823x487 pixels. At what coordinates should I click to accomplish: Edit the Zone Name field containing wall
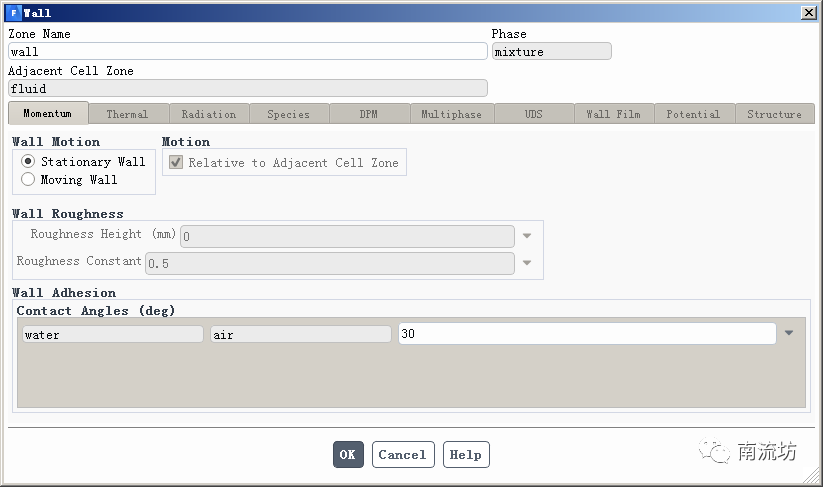click(x=248, y=51)
